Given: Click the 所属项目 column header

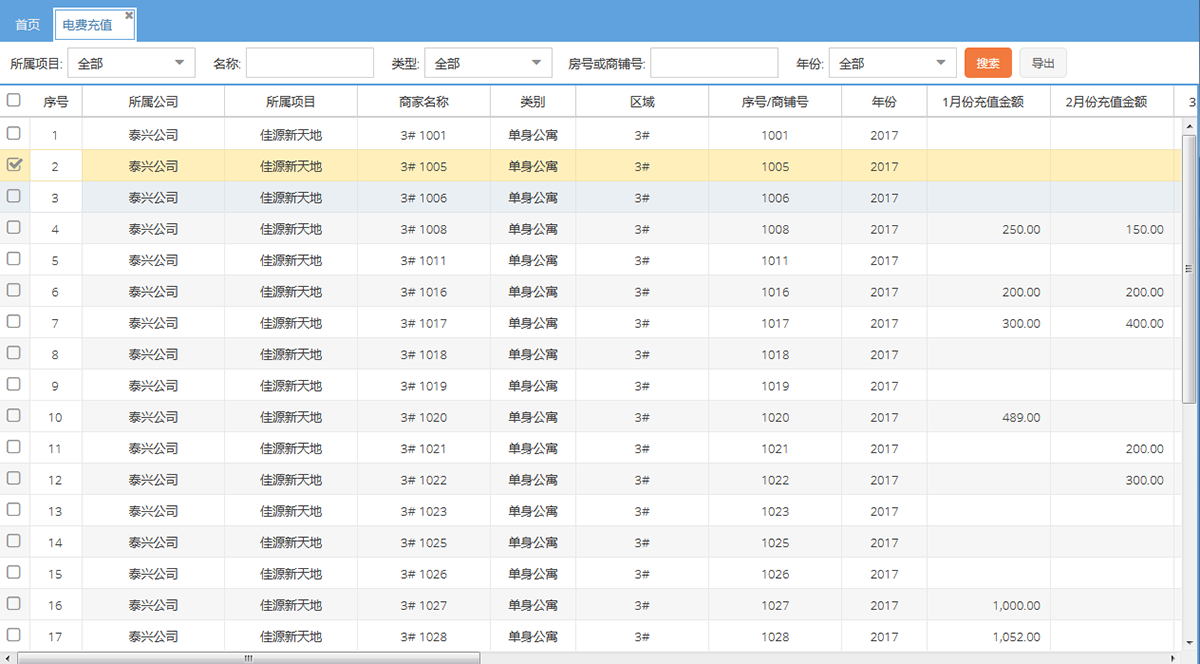Looking at the screenshot, I should click(291, 102).
